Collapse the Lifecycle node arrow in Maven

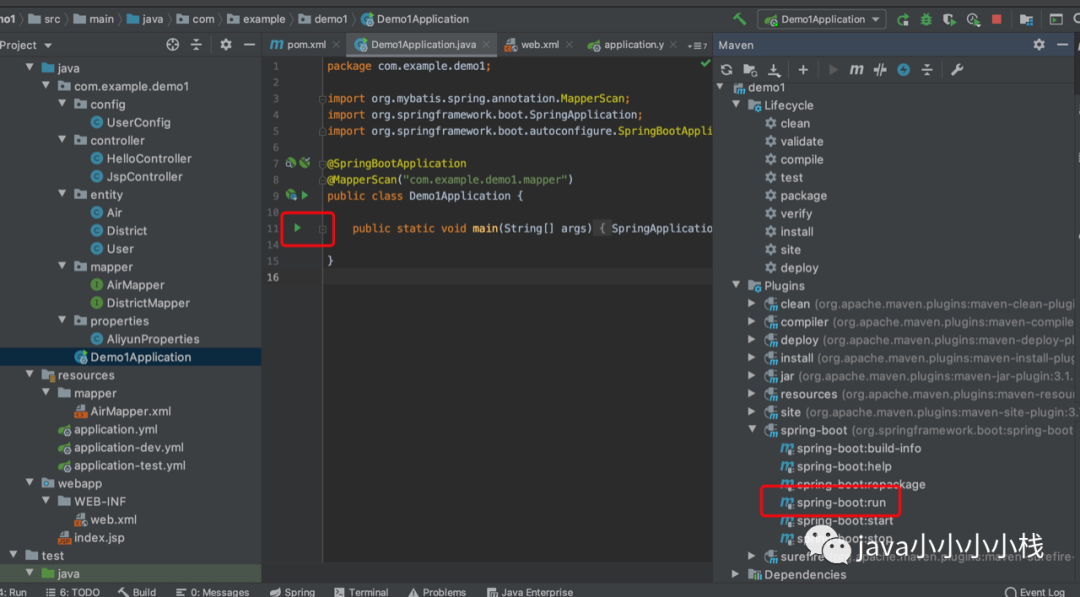click(736, 105)
